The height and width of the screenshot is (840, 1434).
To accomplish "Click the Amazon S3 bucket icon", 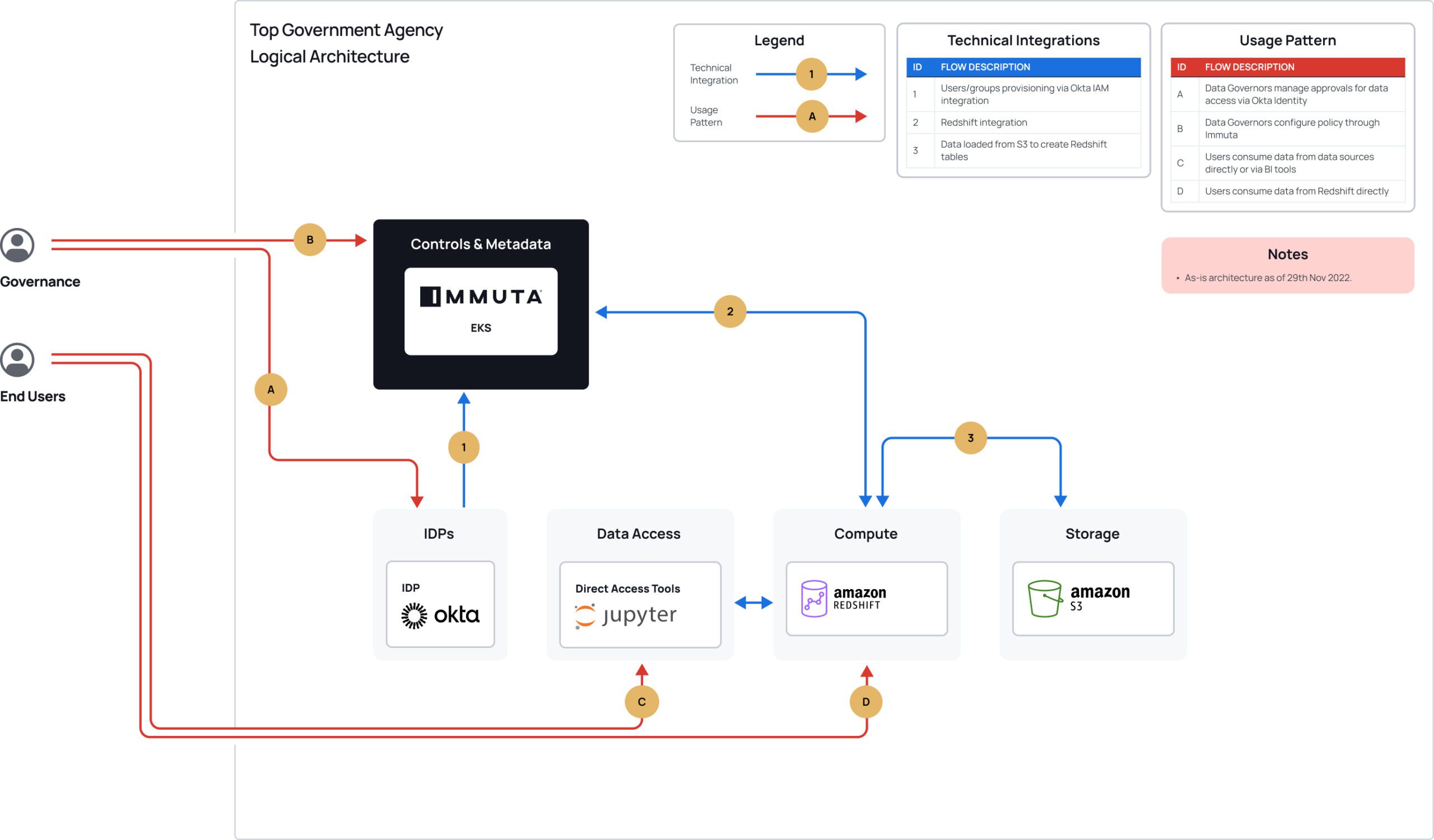I will (x=1044, y=598).
